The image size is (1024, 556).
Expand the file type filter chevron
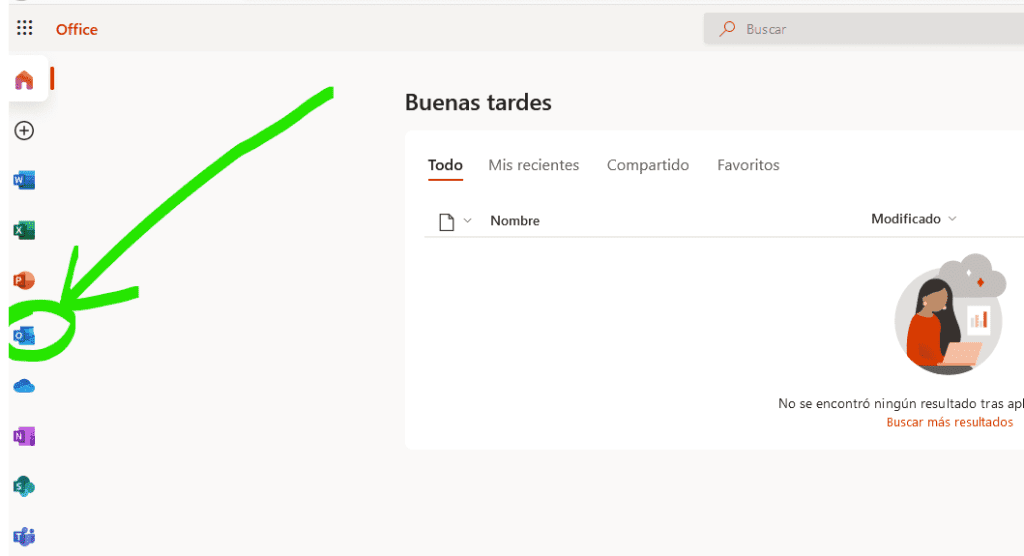(x=468, y=221)
